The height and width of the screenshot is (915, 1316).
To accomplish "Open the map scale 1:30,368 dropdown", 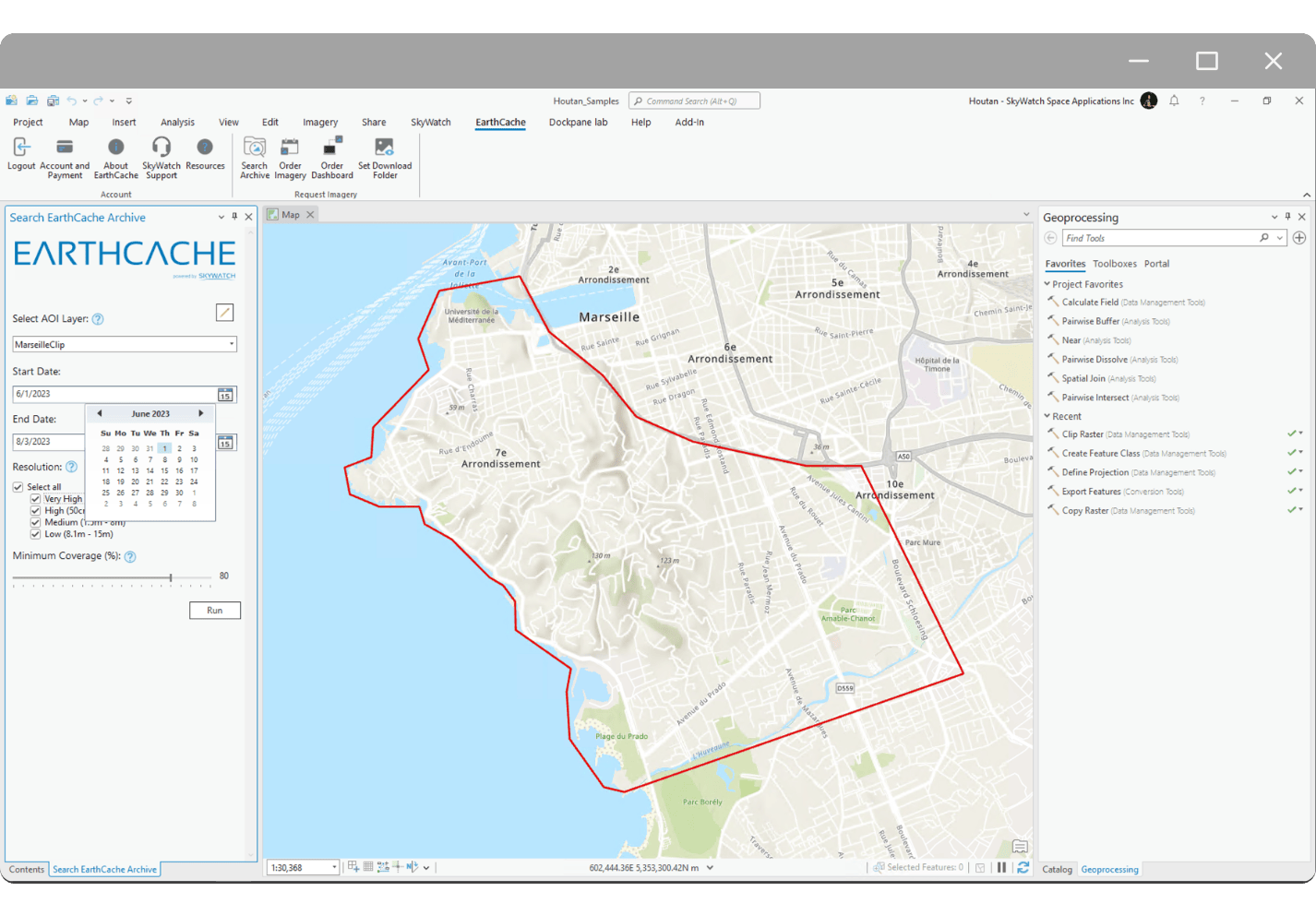I will point(334,868).
